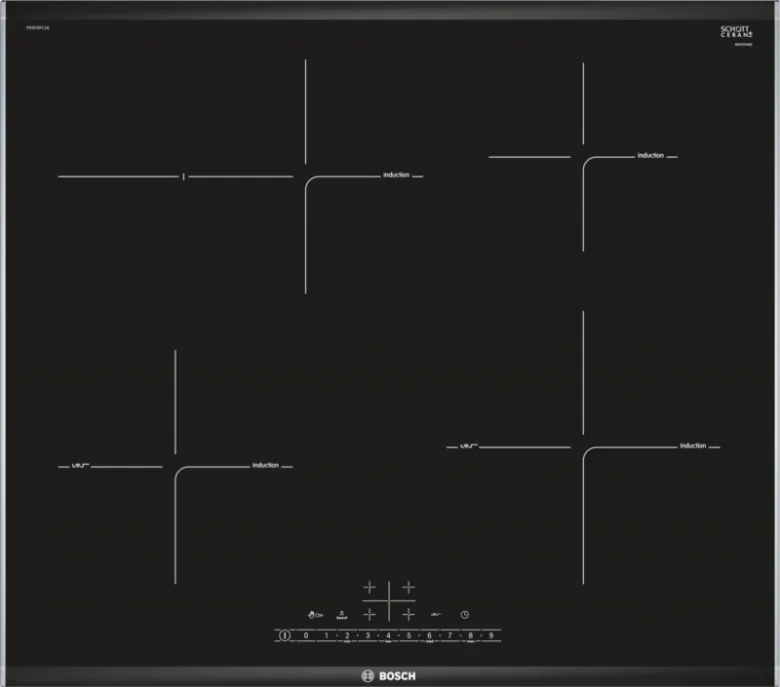780x687 pixels.
Task: Set power level 1 on slider
Action: (x=326, y=635)
